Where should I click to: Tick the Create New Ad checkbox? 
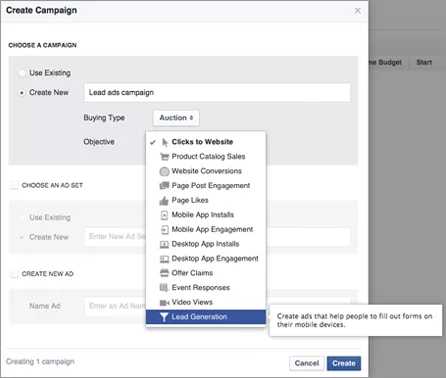pyautogui.click(x=14, y=274)
